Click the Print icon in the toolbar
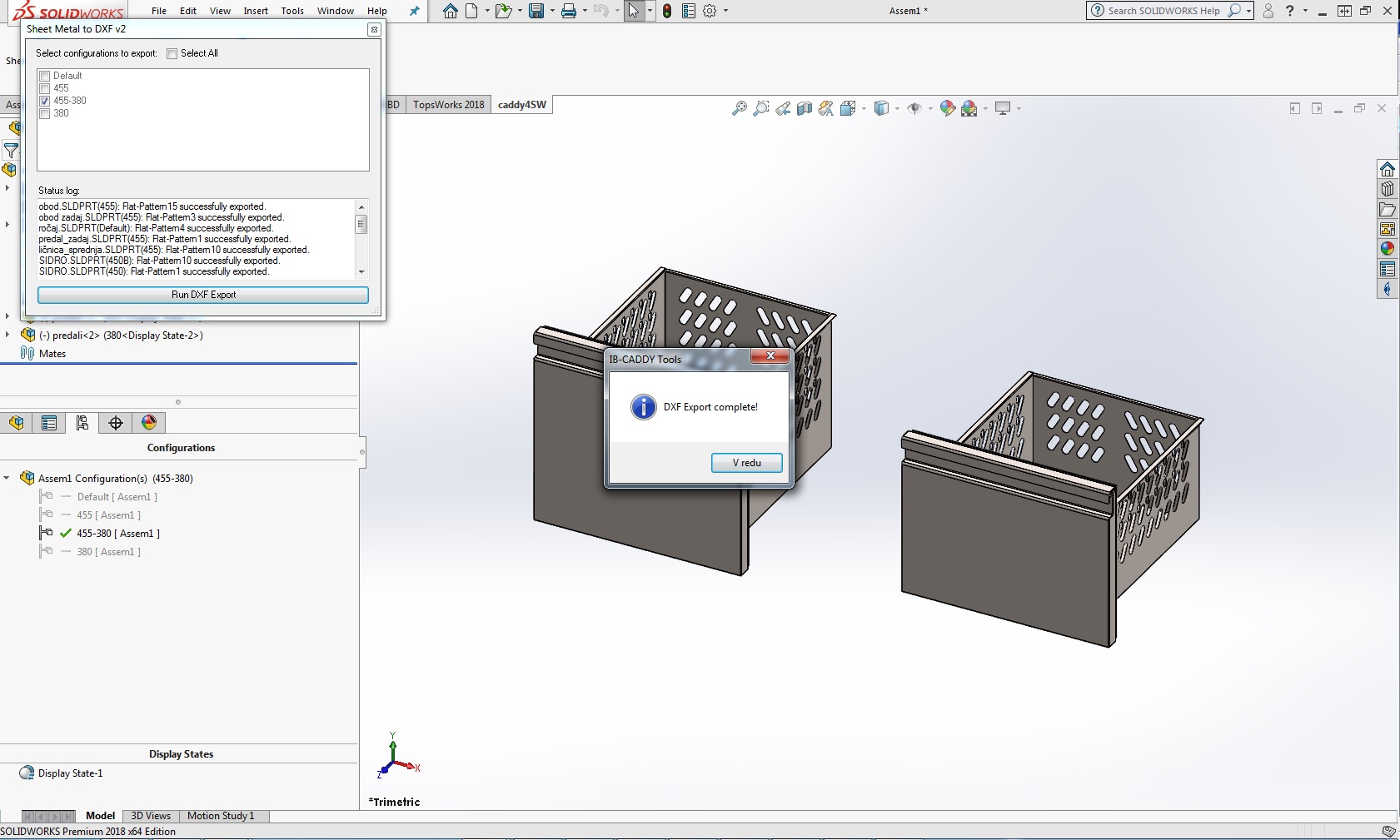The width and height of the screenshot is (1400, 840). coord(569,11)
